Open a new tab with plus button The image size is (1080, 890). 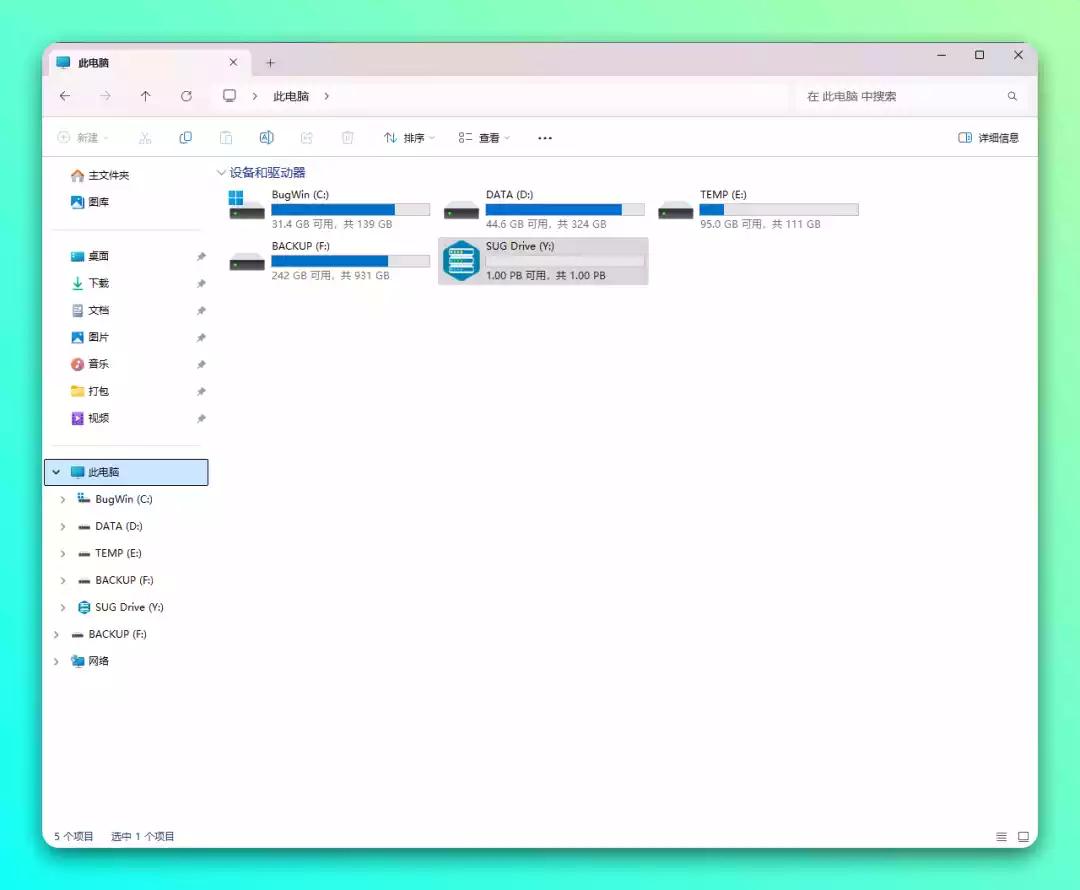[x=270, y=63]
